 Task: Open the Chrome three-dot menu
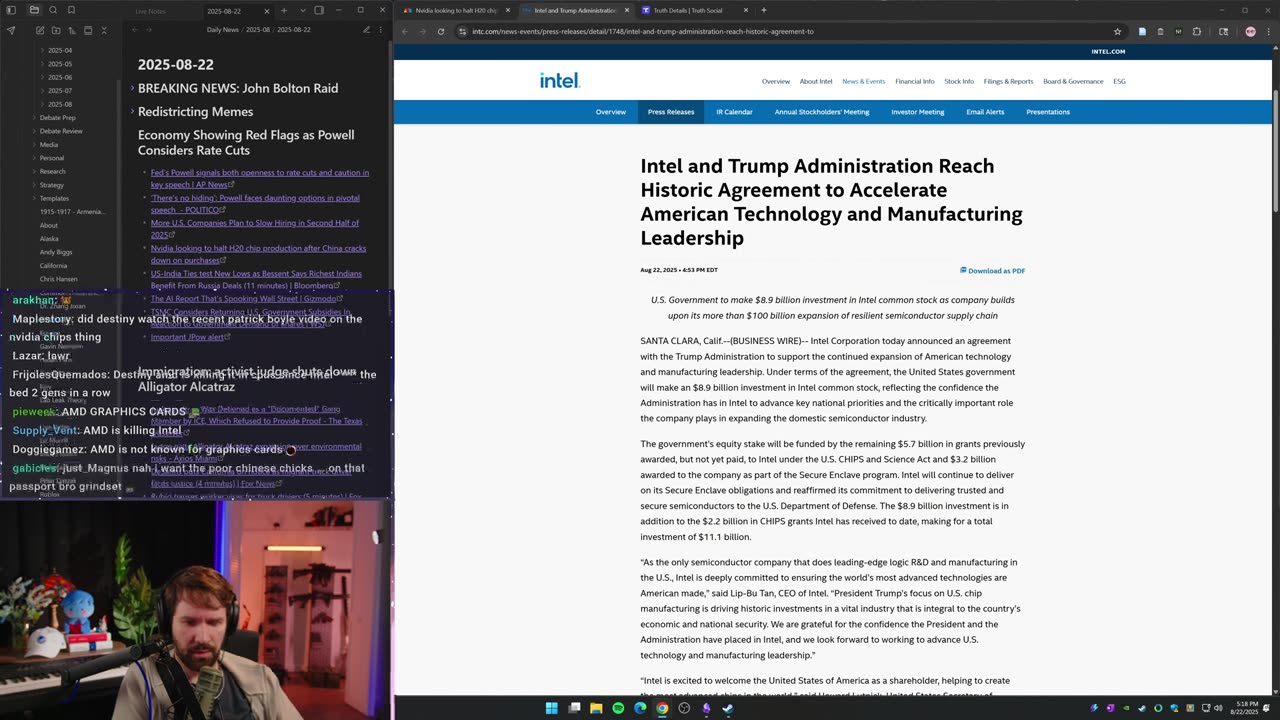point(1267,31)
